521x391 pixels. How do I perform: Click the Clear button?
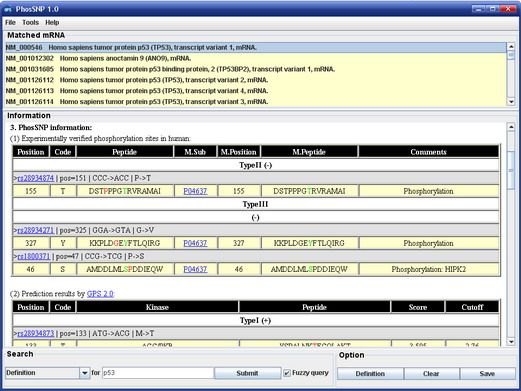(431, 374)
